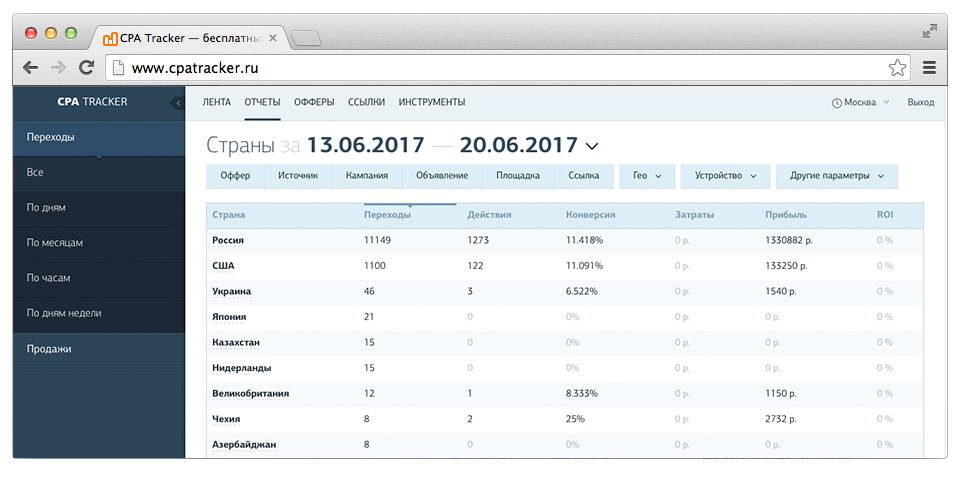Image resolution: width=960 pixels, height=486 pixels.
Task: Expand the date range chevron
Action: (x=591, y=146)
